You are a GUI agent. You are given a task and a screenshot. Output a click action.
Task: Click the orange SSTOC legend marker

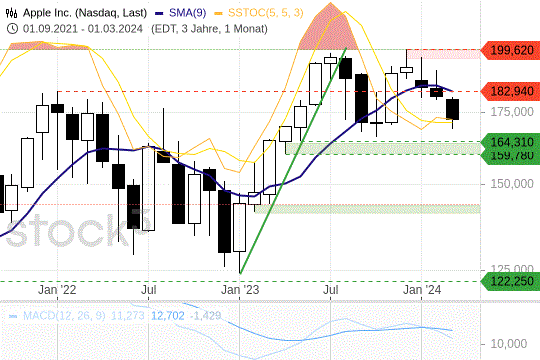[218, 14]
